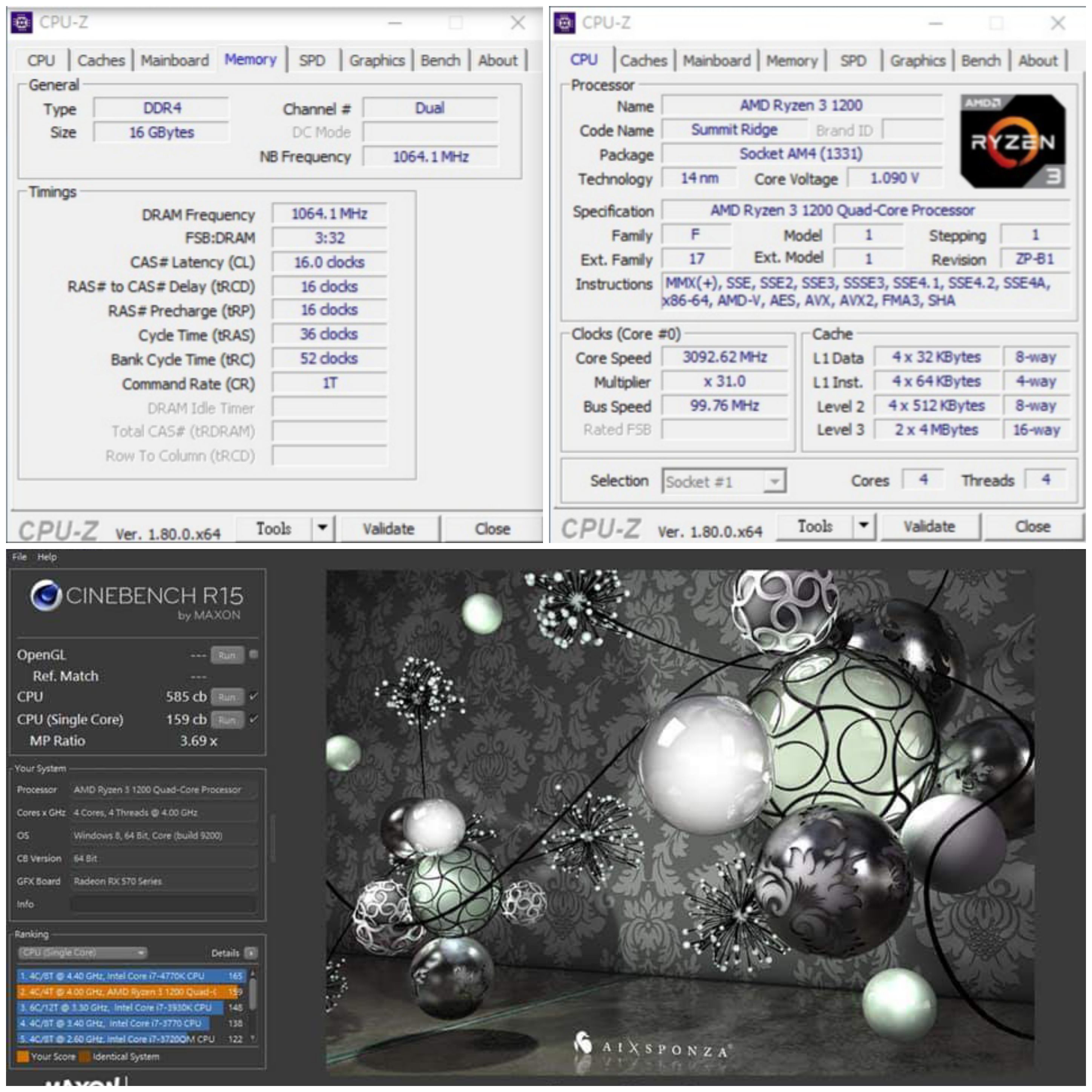The image size is (1092, 1092).
Task: Click the Core Speed value 3092.62 MHz
Action: click(x=725, y=357)
